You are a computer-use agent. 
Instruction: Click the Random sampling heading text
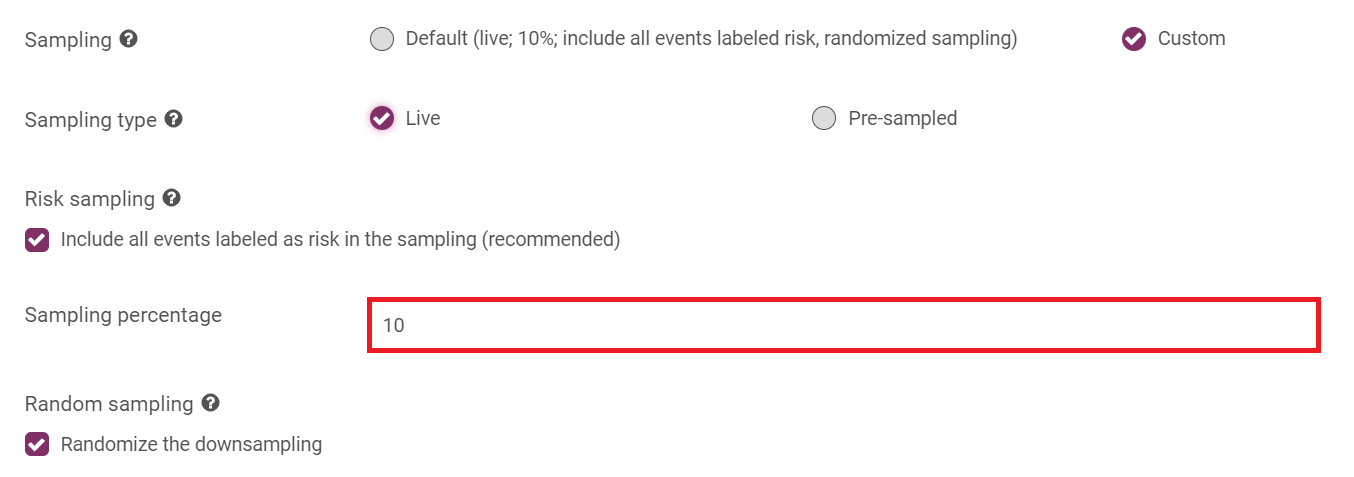109,404
